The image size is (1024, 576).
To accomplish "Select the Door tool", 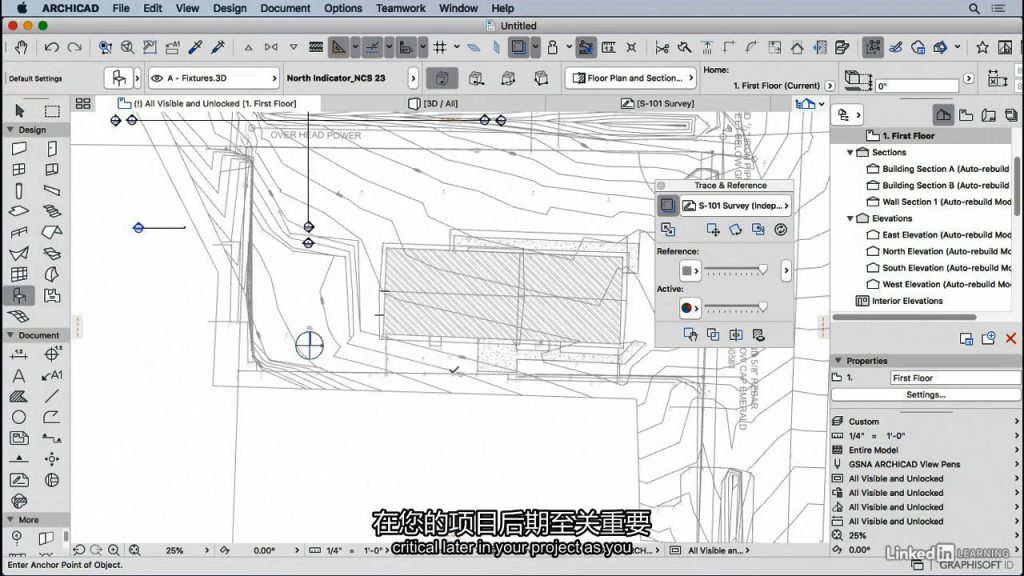I will pyautogui.click(x=52, y=149).
